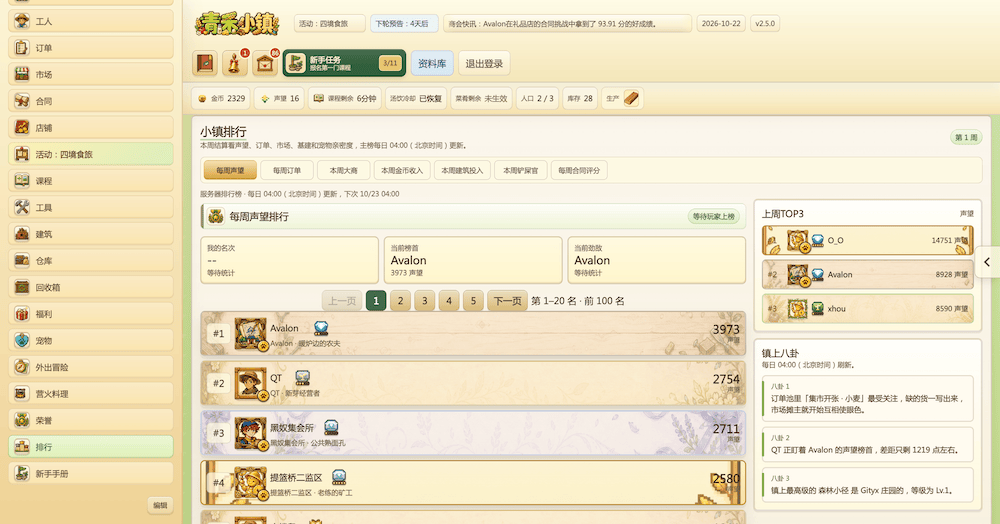Click the red book icon button
The width and height of the screenshot is (1000, 524).
coord(205,63)
